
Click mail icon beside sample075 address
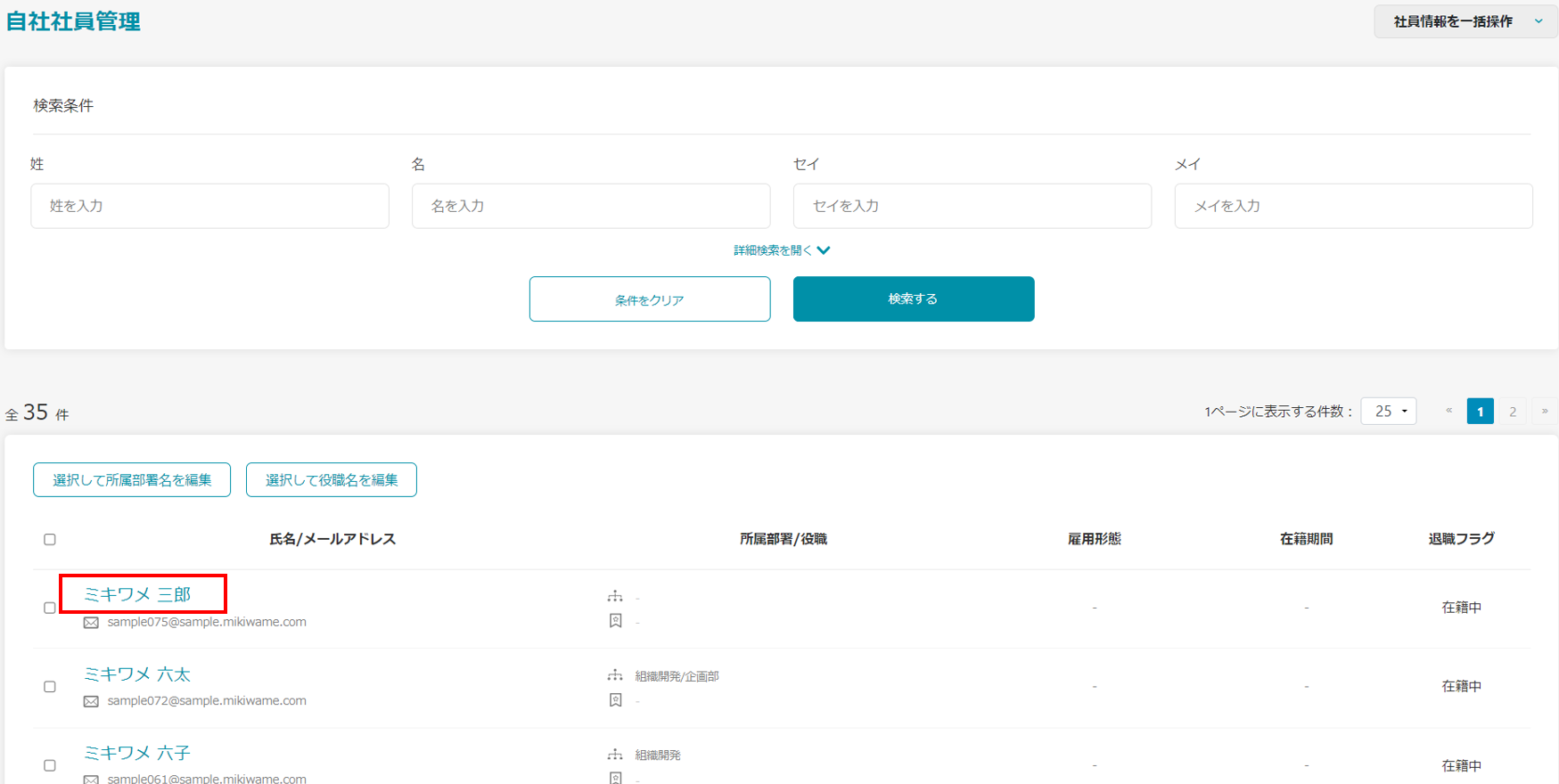coord(91,623)
